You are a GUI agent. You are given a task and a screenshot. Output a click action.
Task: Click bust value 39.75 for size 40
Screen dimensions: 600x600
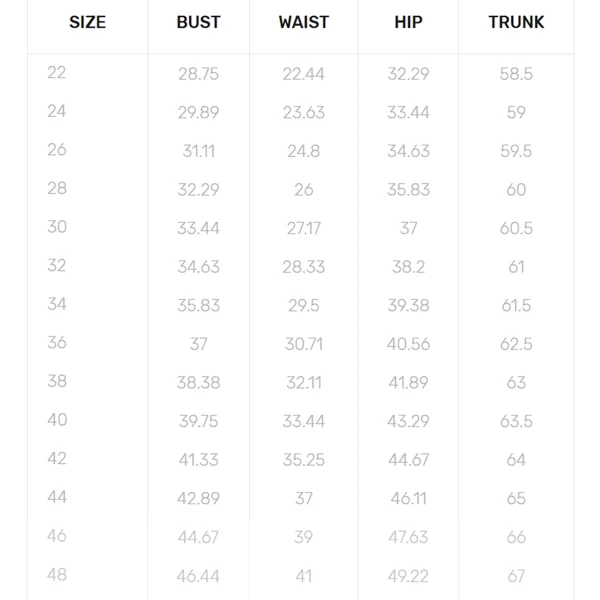click(x=198, y=421)
